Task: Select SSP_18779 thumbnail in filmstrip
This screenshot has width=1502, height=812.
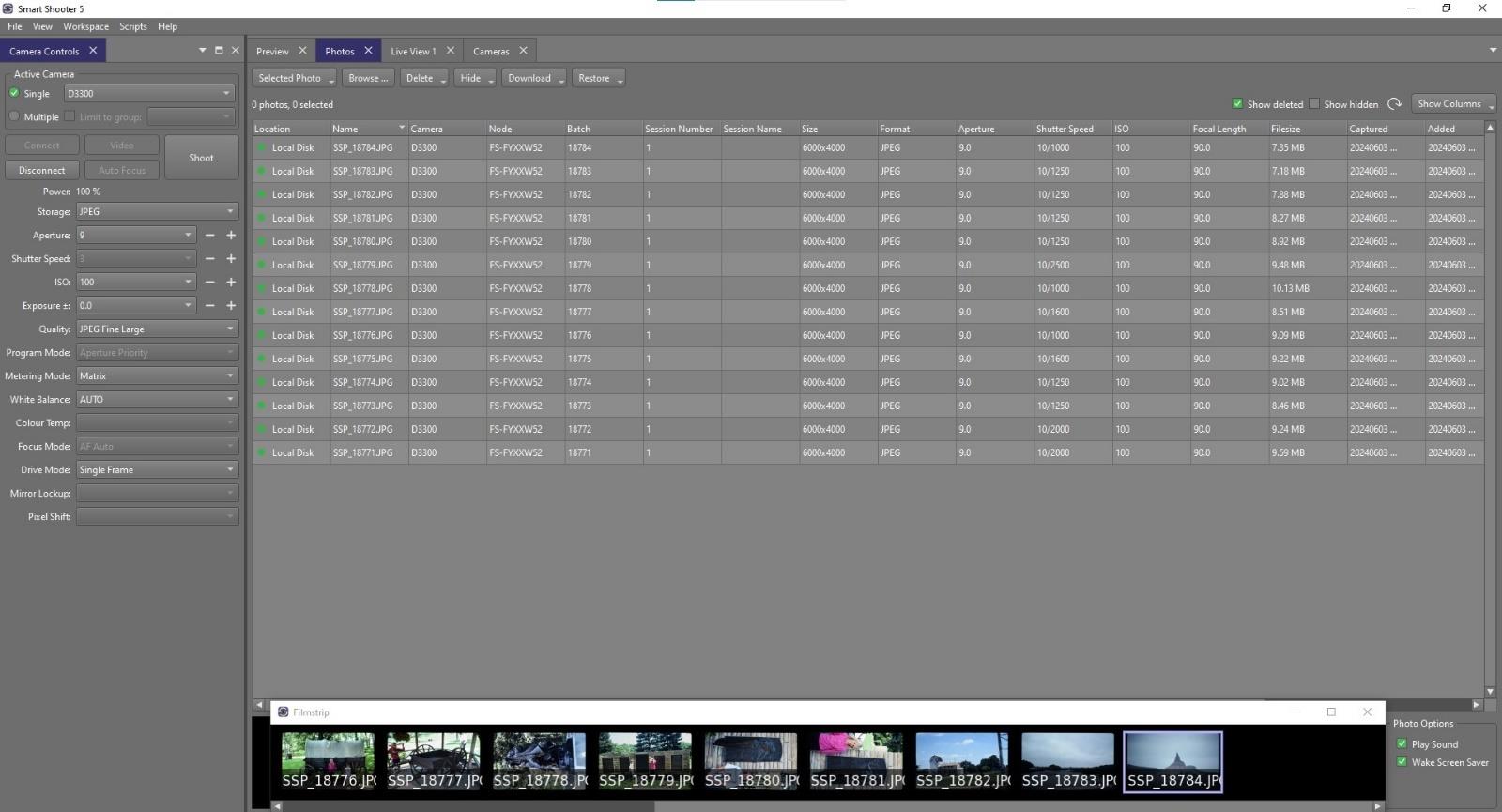Action: 645,761
